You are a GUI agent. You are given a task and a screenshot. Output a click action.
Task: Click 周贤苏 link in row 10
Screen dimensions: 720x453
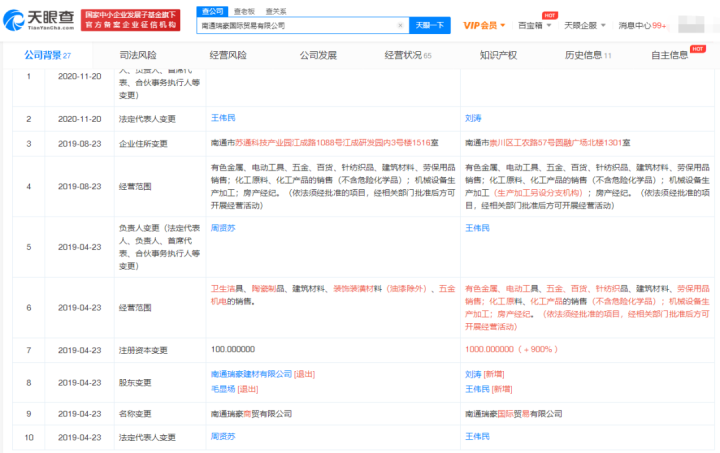pos(222,437)
